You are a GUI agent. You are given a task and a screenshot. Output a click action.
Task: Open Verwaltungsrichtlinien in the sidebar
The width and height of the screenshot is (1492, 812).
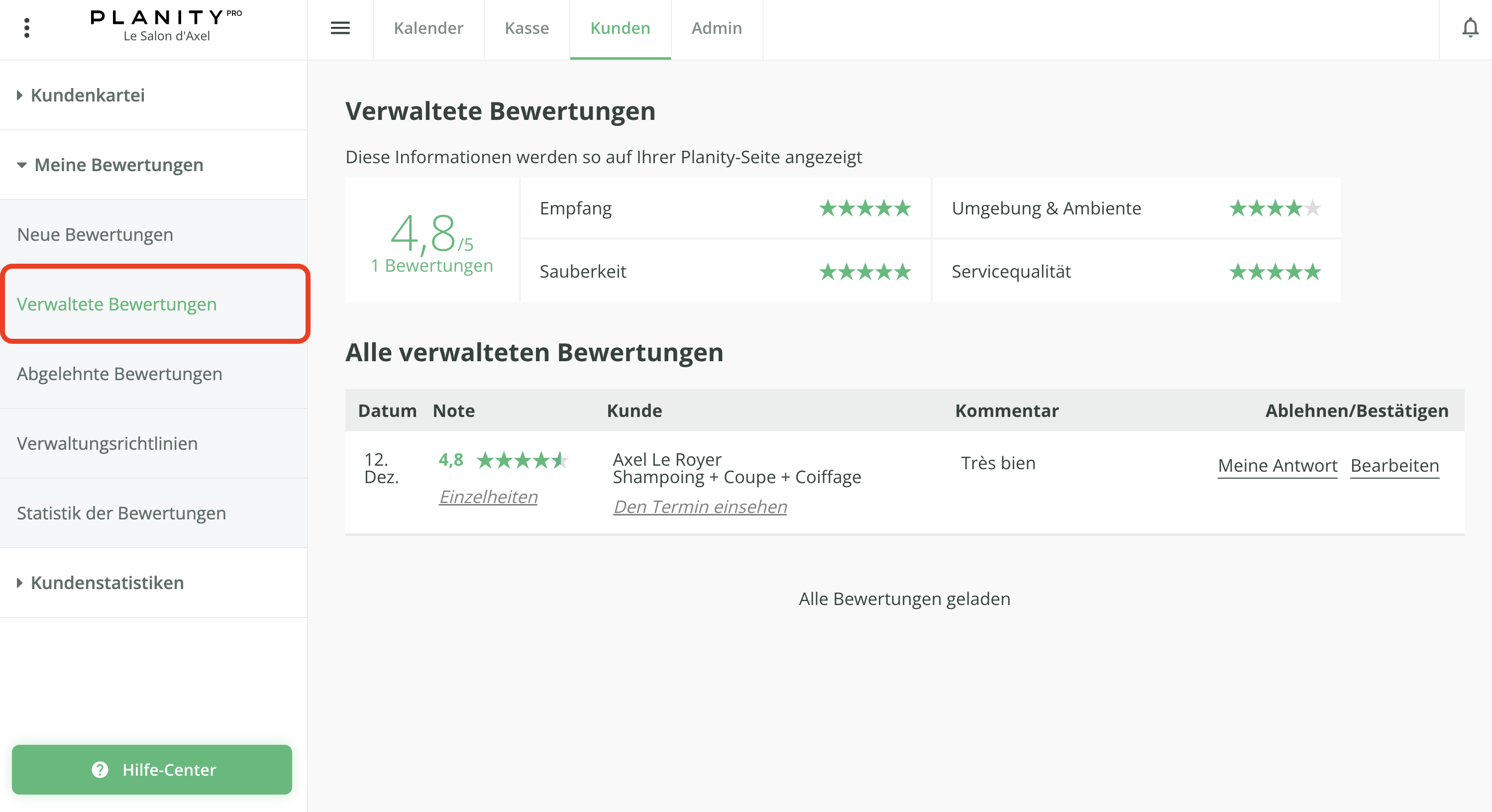[107, 444]
